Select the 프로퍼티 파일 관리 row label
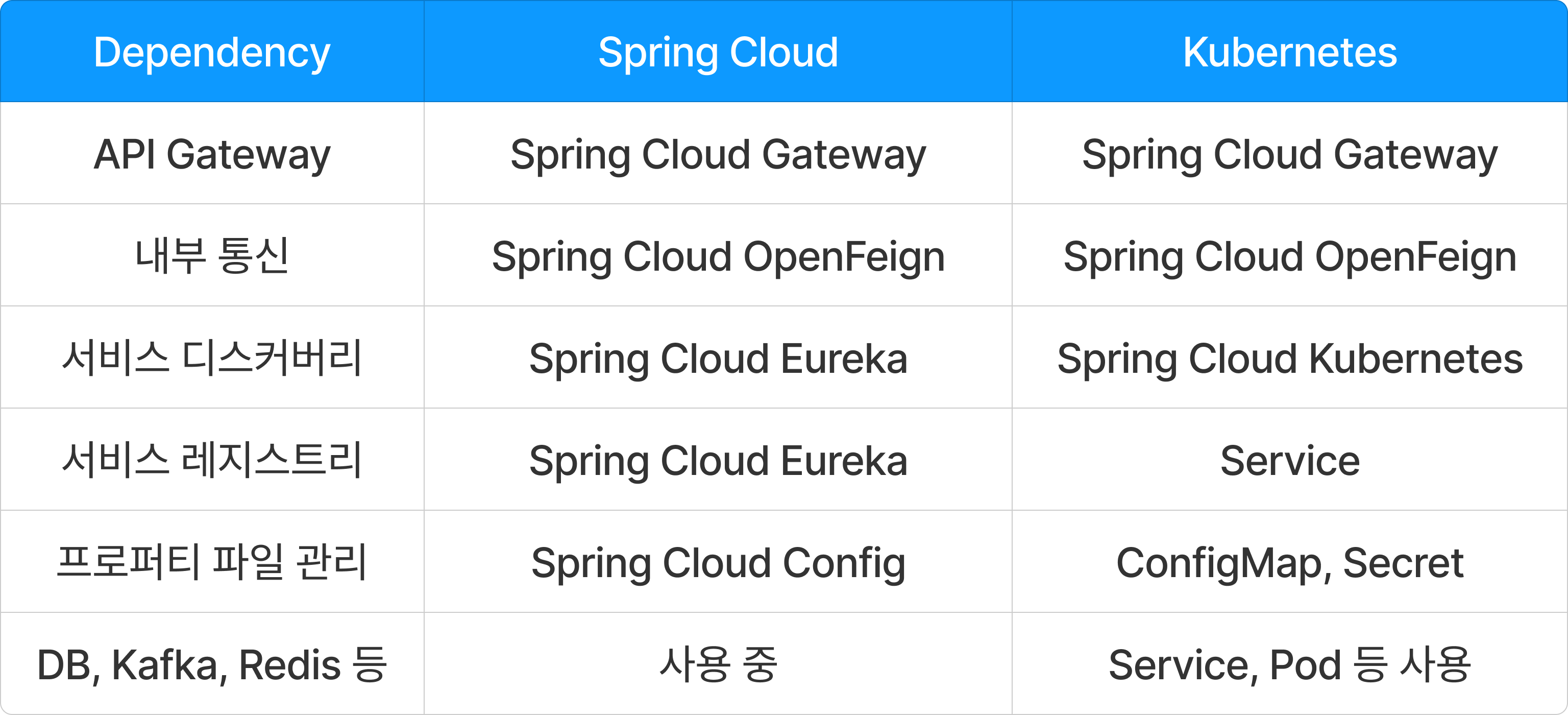The height and width of the screenshot is (715, 1568). (212, 562)
